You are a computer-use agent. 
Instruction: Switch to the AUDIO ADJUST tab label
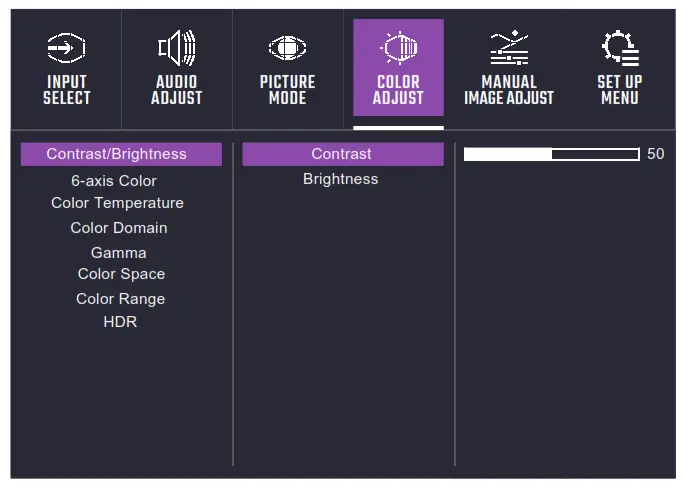click(177, 90)
